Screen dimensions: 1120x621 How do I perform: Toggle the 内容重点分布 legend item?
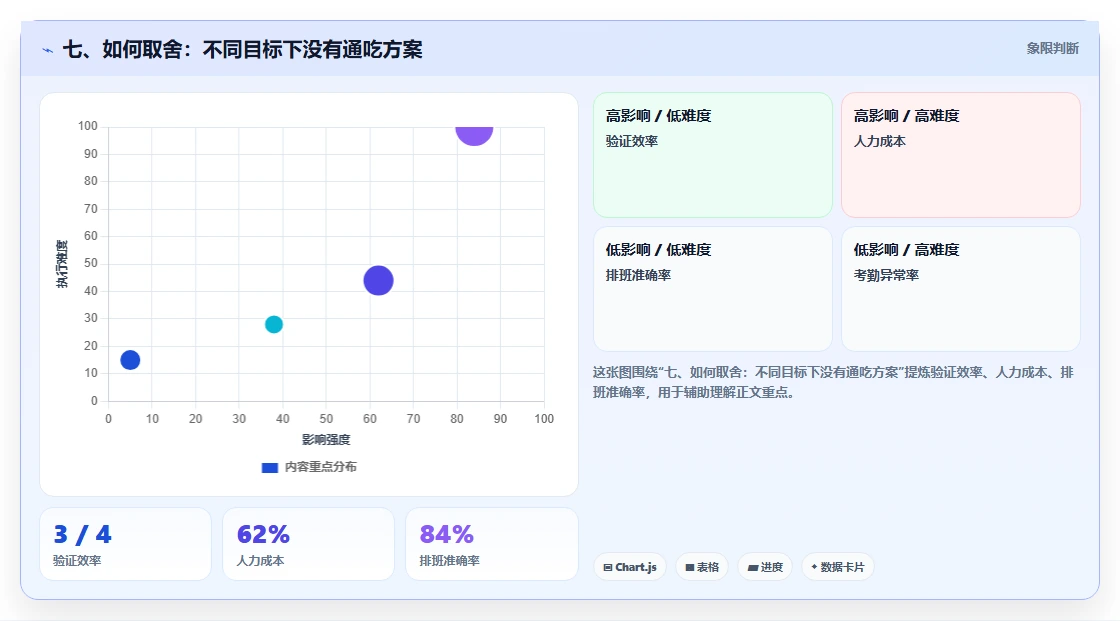click(x=309, y=467)
